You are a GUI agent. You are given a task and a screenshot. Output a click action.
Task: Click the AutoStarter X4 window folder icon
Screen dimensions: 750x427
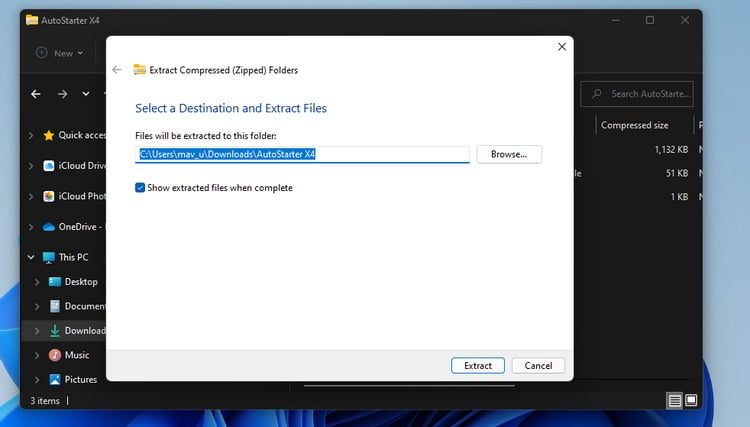tap(32, 20)
